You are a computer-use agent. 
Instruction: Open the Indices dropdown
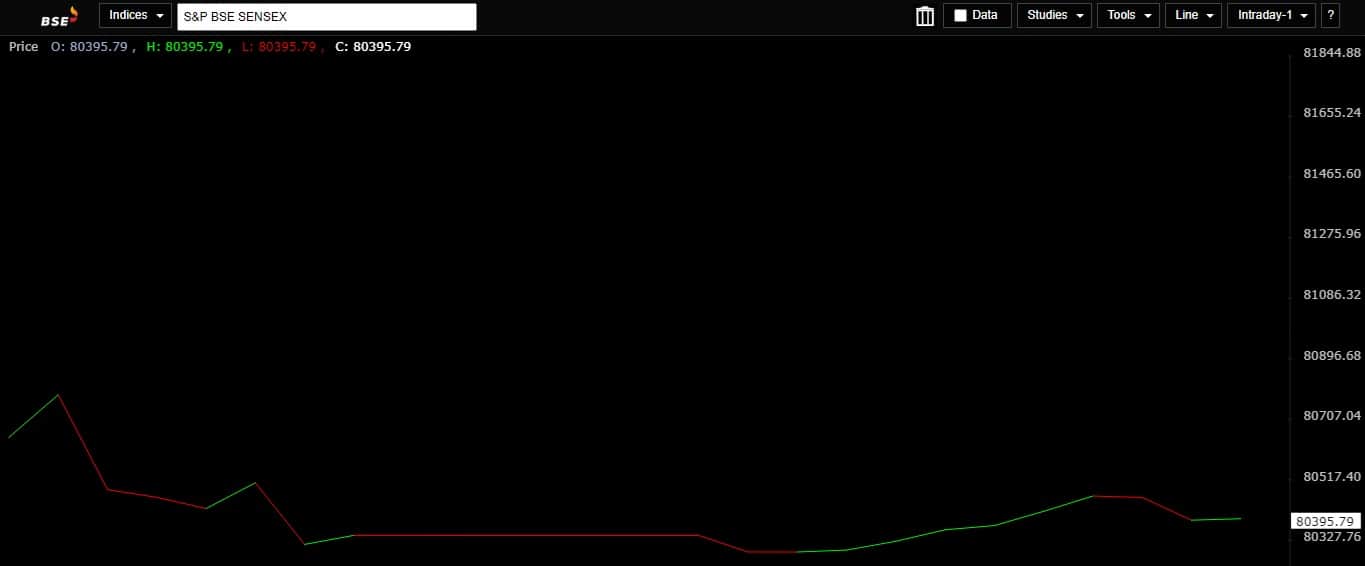point(135,16)
